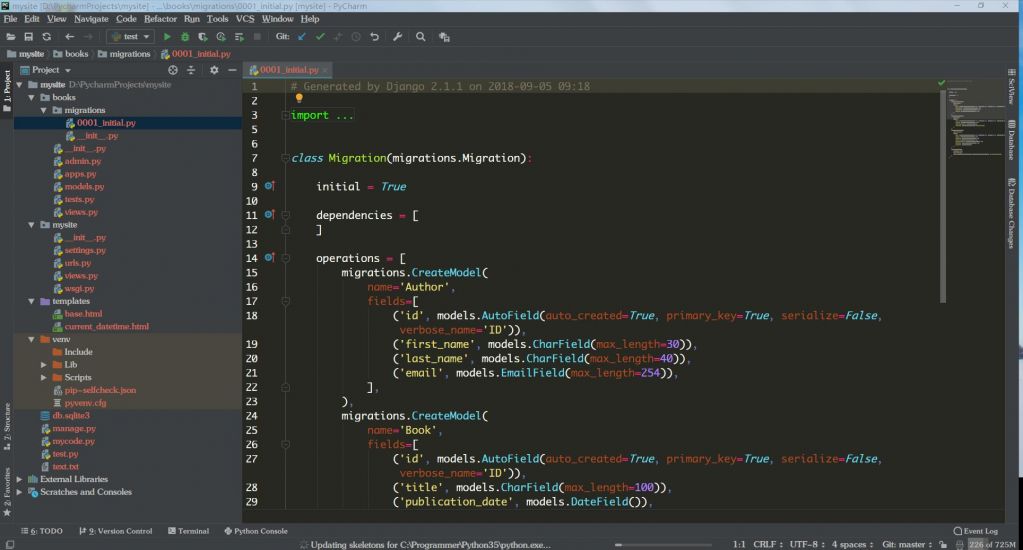Run the test configuration with green play button
Viewport: 1023px width, 550px height.
167,37
